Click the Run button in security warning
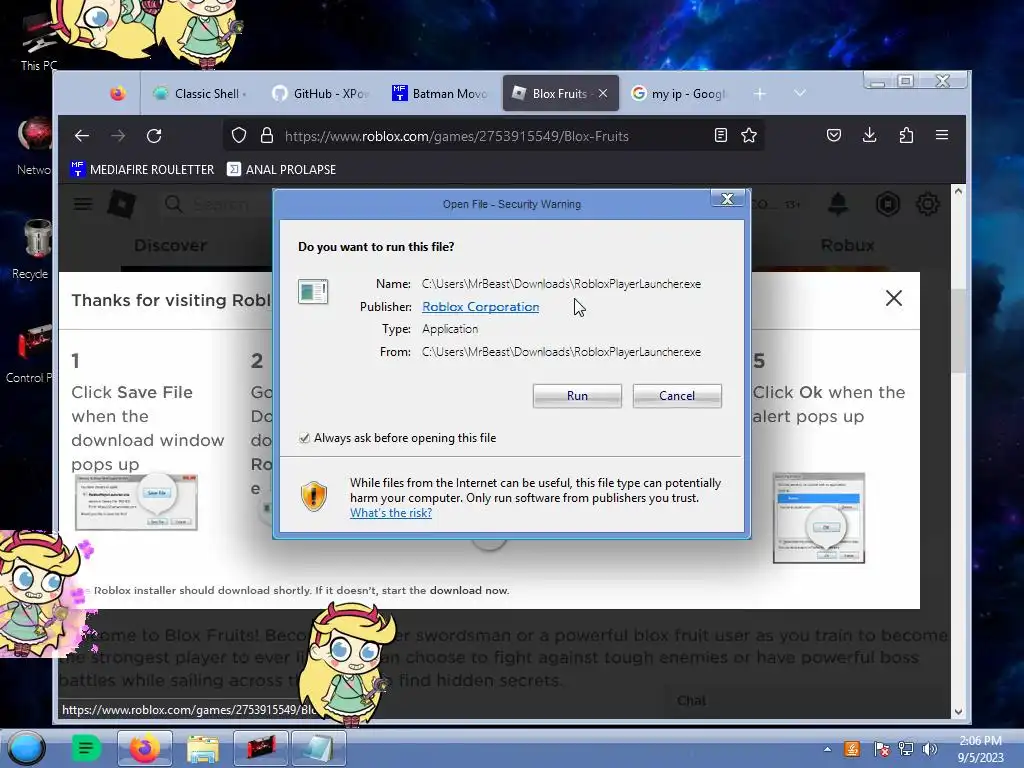 pyautogui.click(x=577, y=396)
